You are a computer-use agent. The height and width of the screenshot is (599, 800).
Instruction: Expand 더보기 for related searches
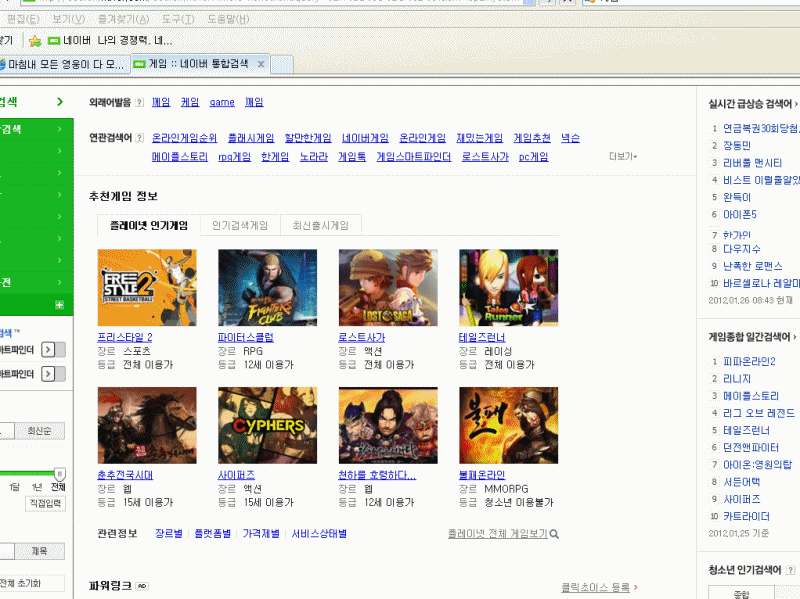[623, 156]
